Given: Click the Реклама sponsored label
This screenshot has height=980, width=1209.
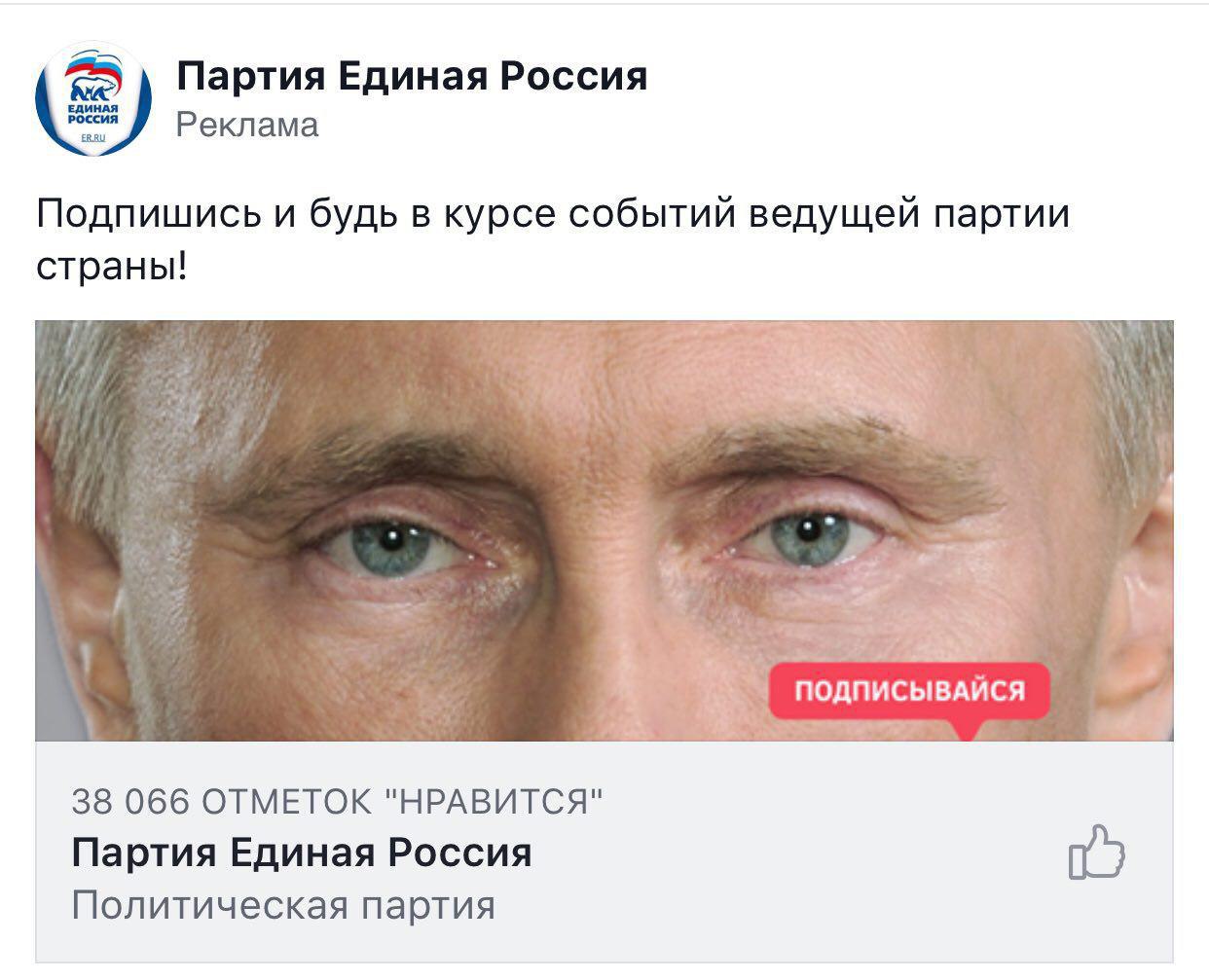Looking at the screenshot, I should pyautogui.click(x=247, y=125).
